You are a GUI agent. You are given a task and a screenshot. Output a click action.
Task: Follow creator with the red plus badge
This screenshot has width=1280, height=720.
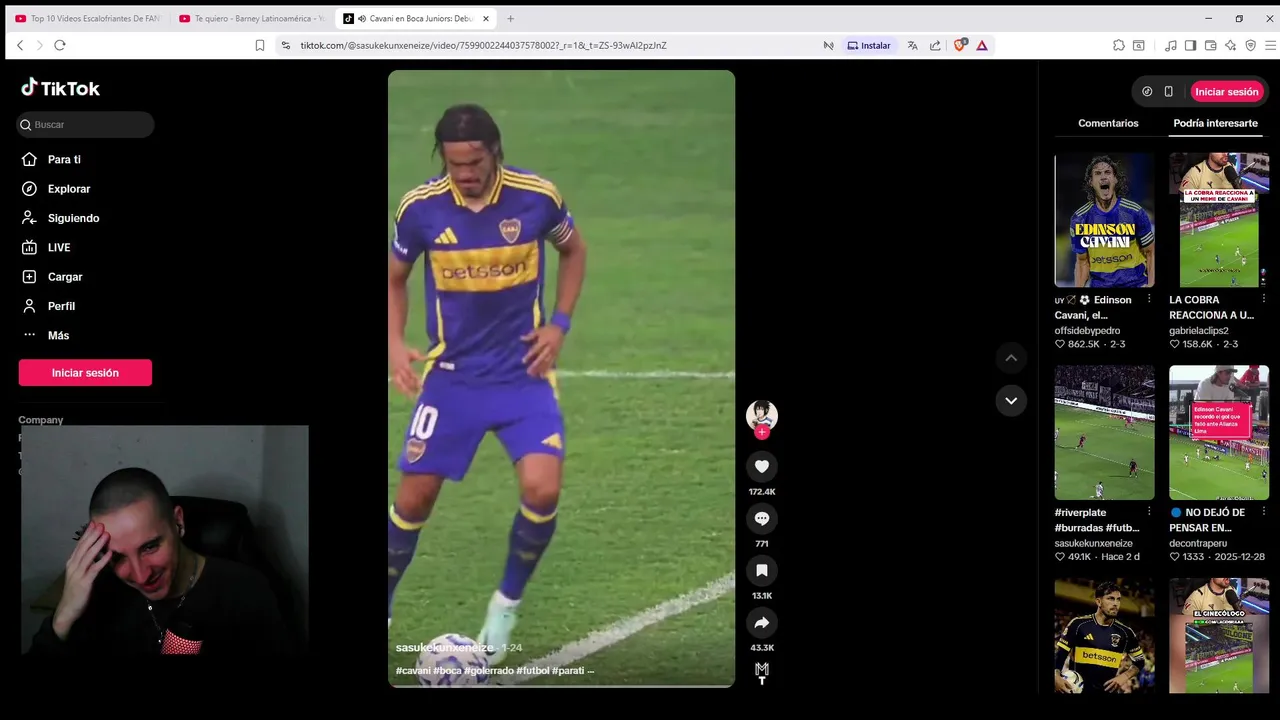[762, 432]
